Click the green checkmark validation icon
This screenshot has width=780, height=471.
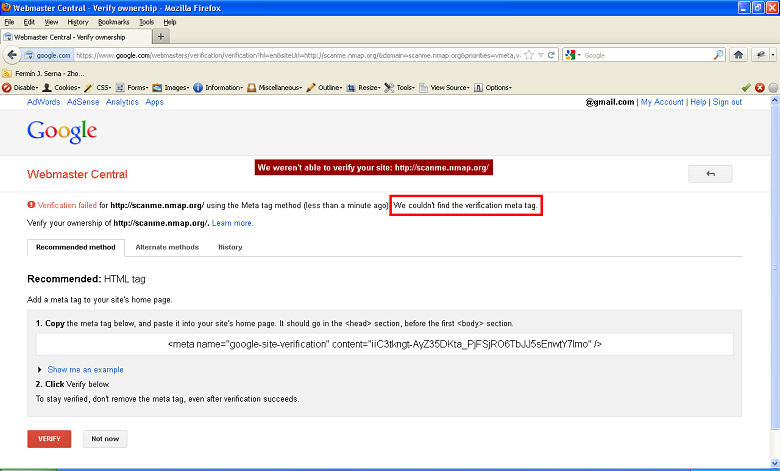tap(746, 88)
